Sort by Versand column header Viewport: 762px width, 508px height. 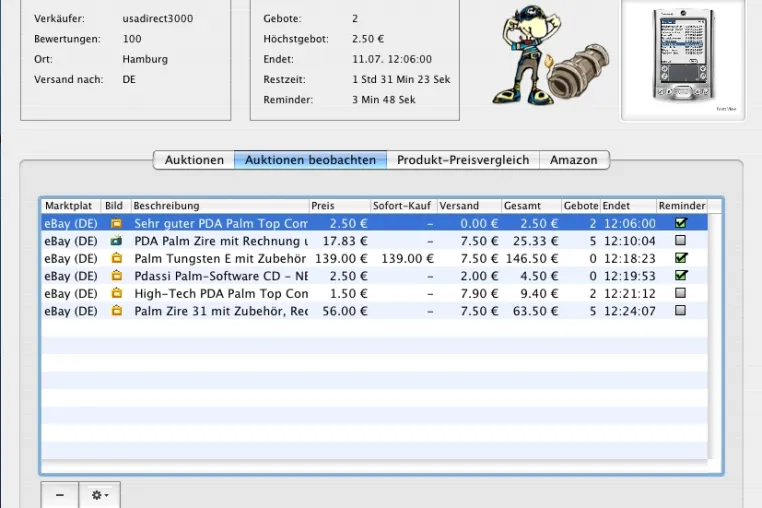point(469,206)
